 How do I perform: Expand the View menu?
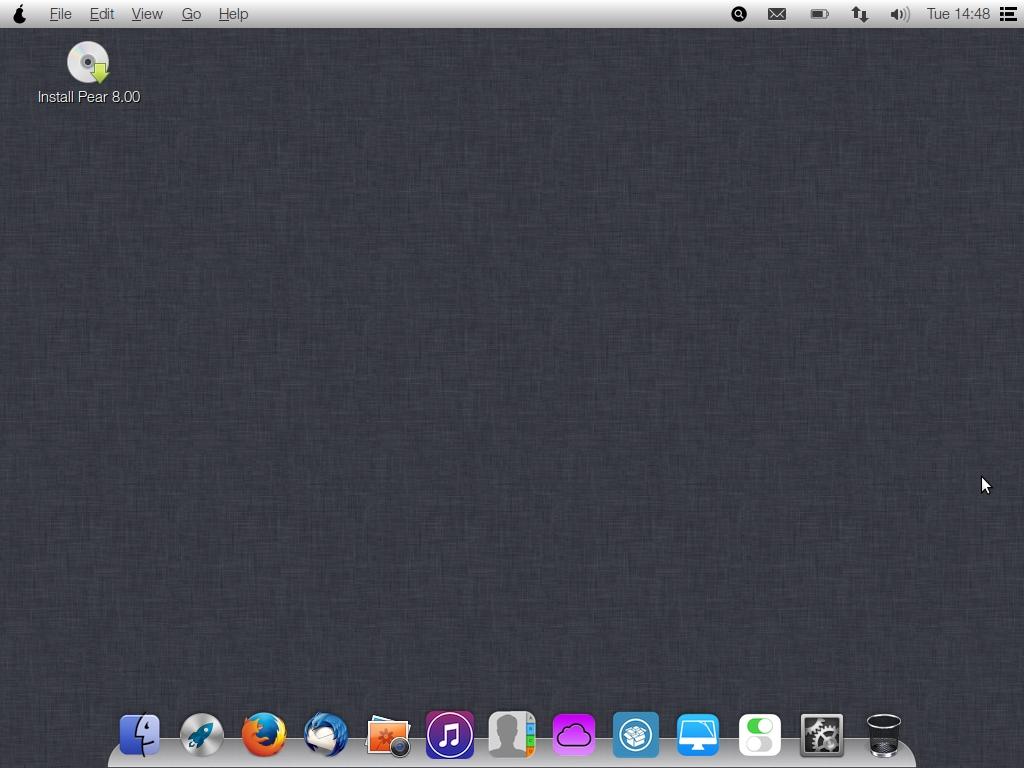pyautogui.click(x=147, y=14)
